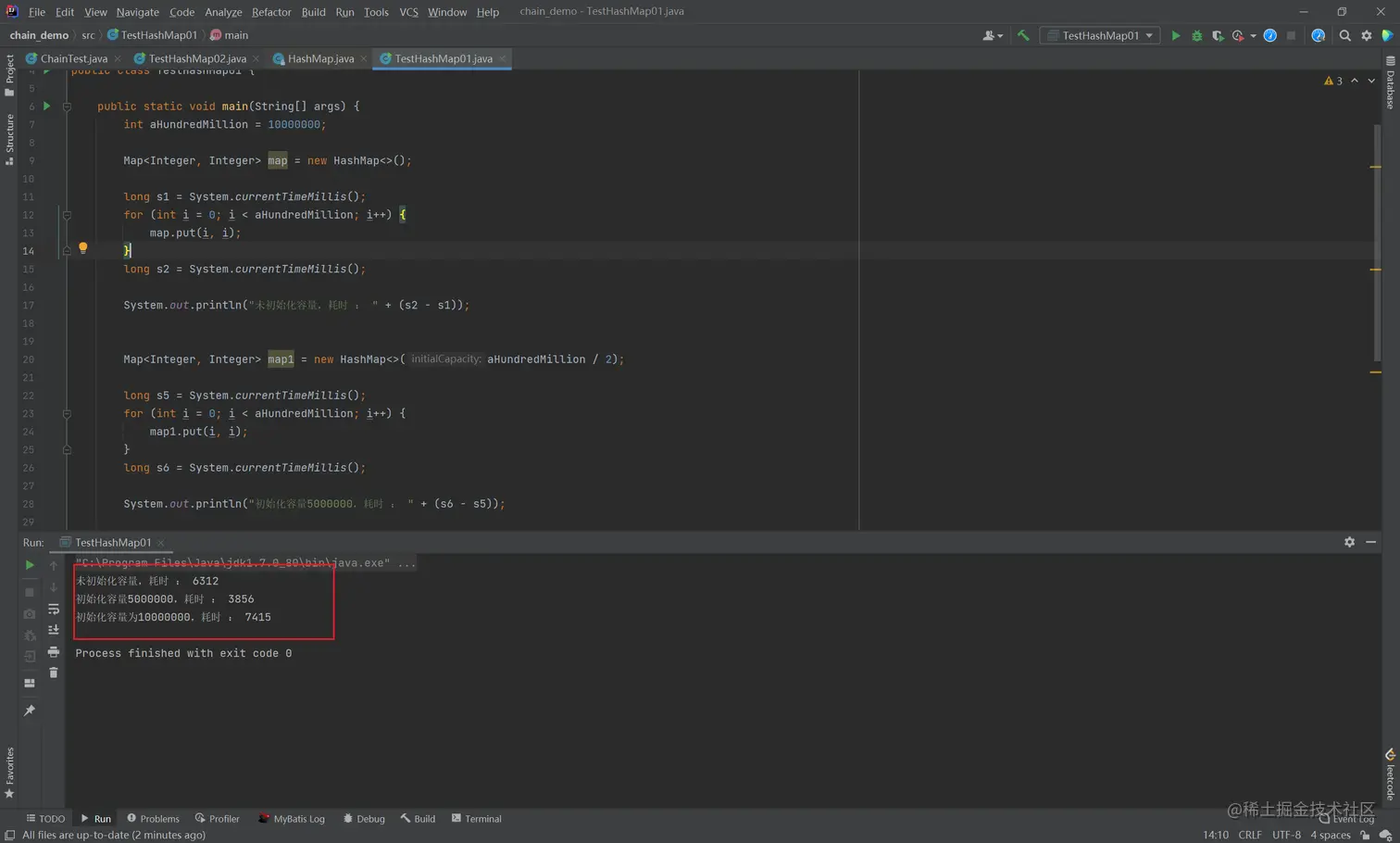
Task: Click editor vertical scrollbar
Action: pyautogui.click(x=1377, y=243)
